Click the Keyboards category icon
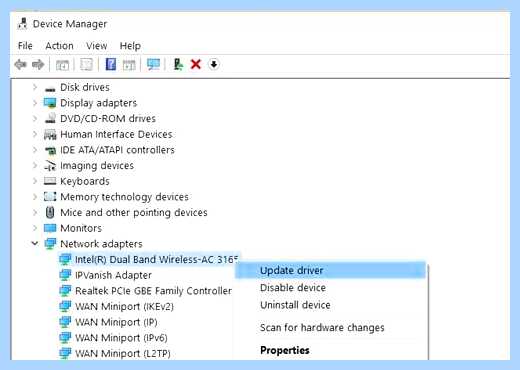 [50, 181]
